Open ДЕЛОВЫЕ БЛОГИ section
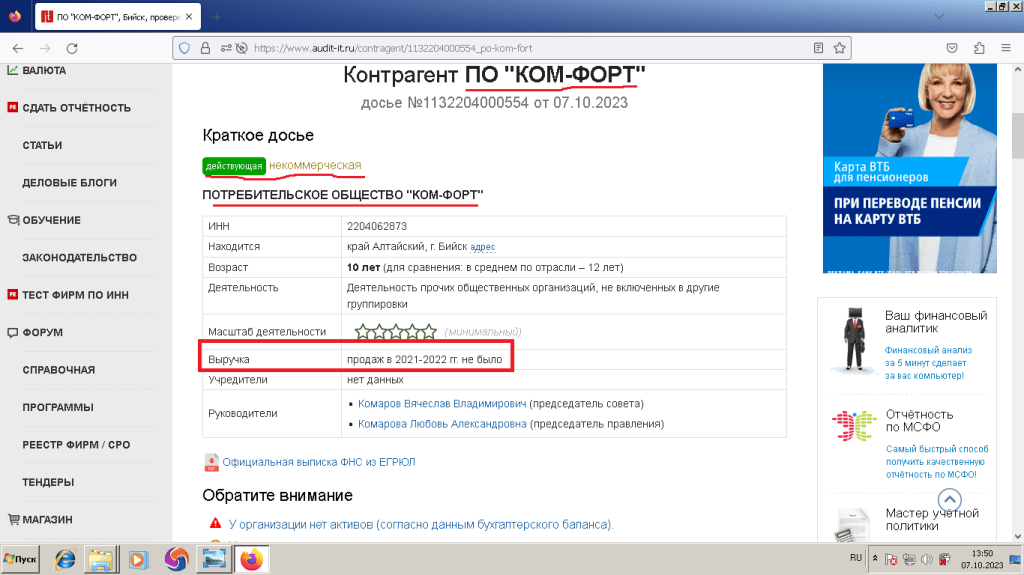This screenshot has height=575, width=1024. coord(69,183)
